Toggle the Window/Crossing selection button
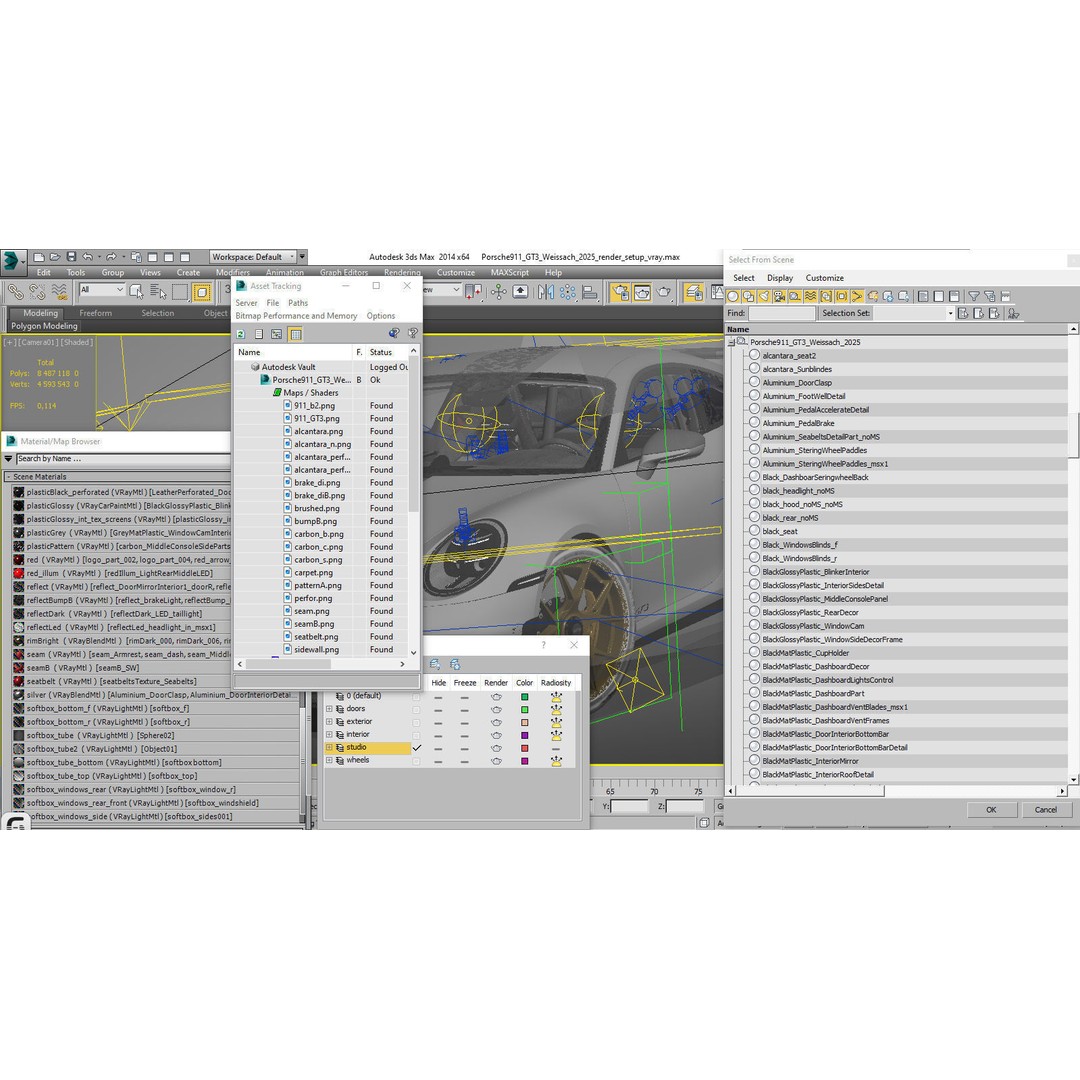This screenshot has width=1080, height=1080. click(x=201, y=292)
